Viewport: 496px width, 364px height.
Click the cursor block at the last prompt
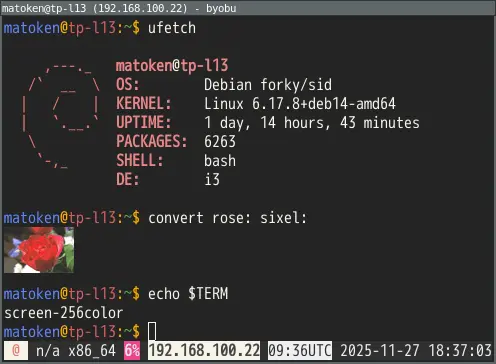pyautogui.click(x=152, y=331)
